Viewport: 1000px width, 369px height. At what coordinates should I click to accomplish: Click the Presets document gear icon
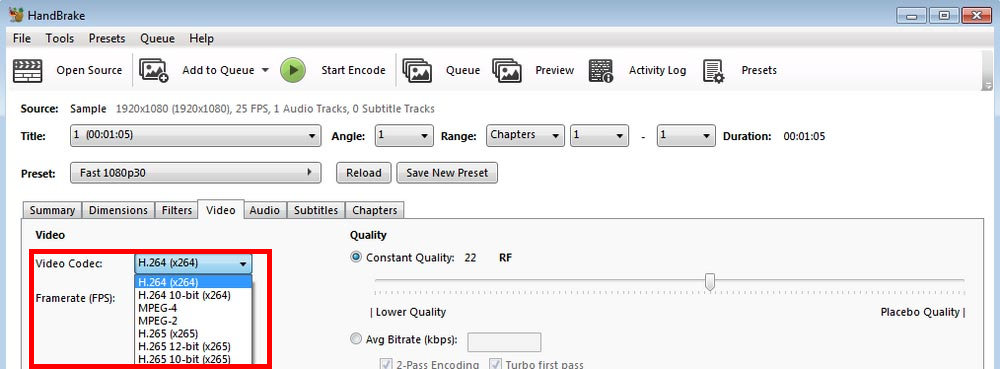(714, 71)
